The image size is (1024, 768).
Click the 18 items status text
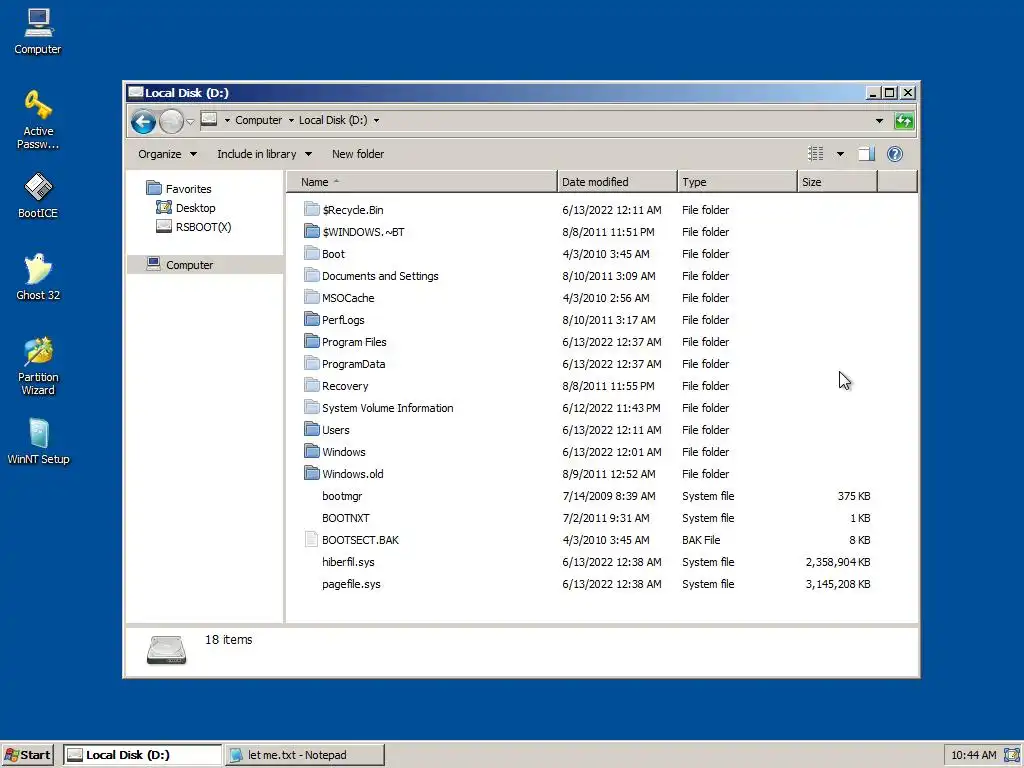point(229,639)
